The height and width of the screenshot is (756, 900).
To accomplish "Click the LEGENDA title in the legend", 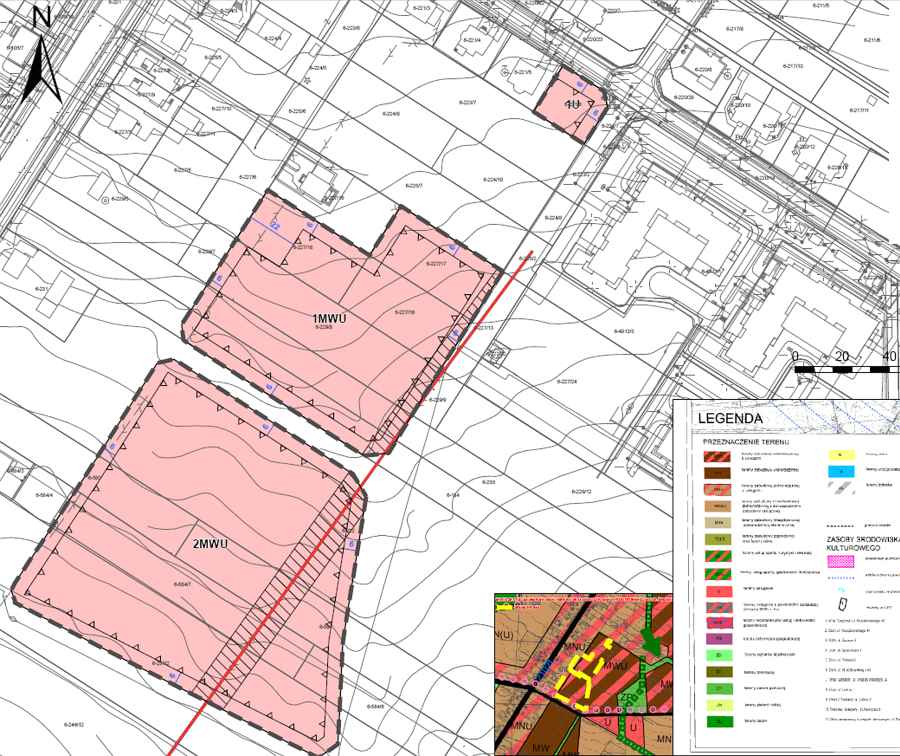I will click(x=730, y=418).
